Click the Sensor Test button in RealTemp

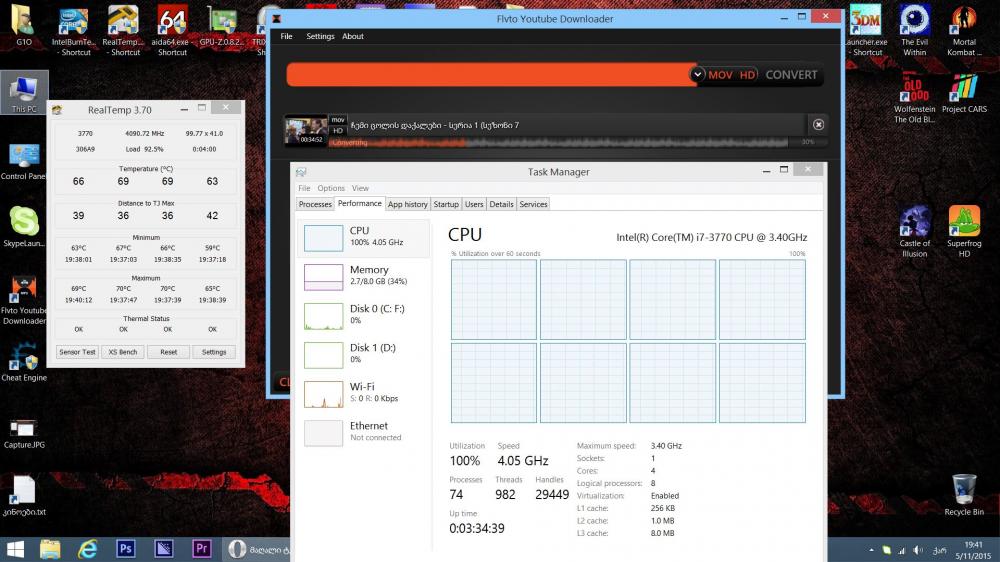coord(77,352)
